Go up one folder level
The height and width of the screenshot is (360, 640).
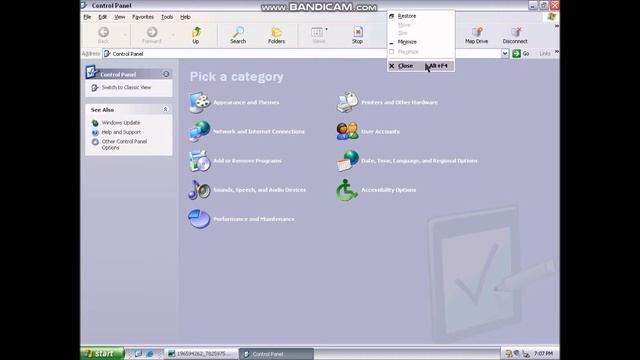click(196, 35)
